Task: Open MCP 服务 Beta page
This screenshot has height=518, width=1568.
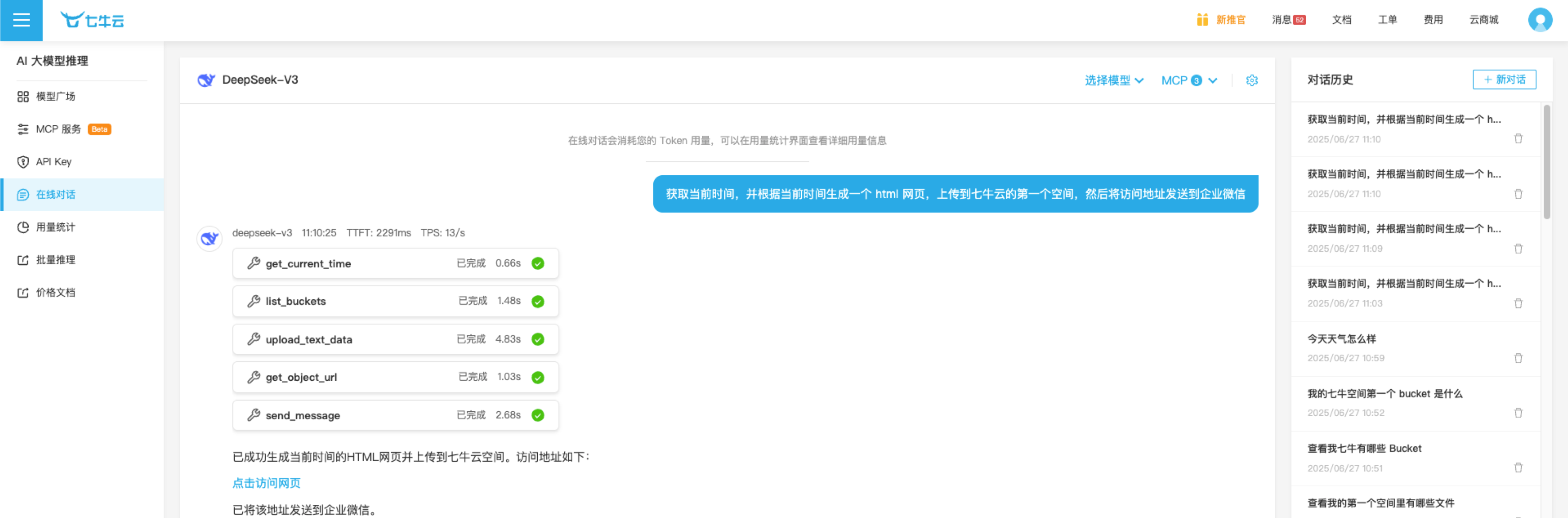Action: (82, 129)
